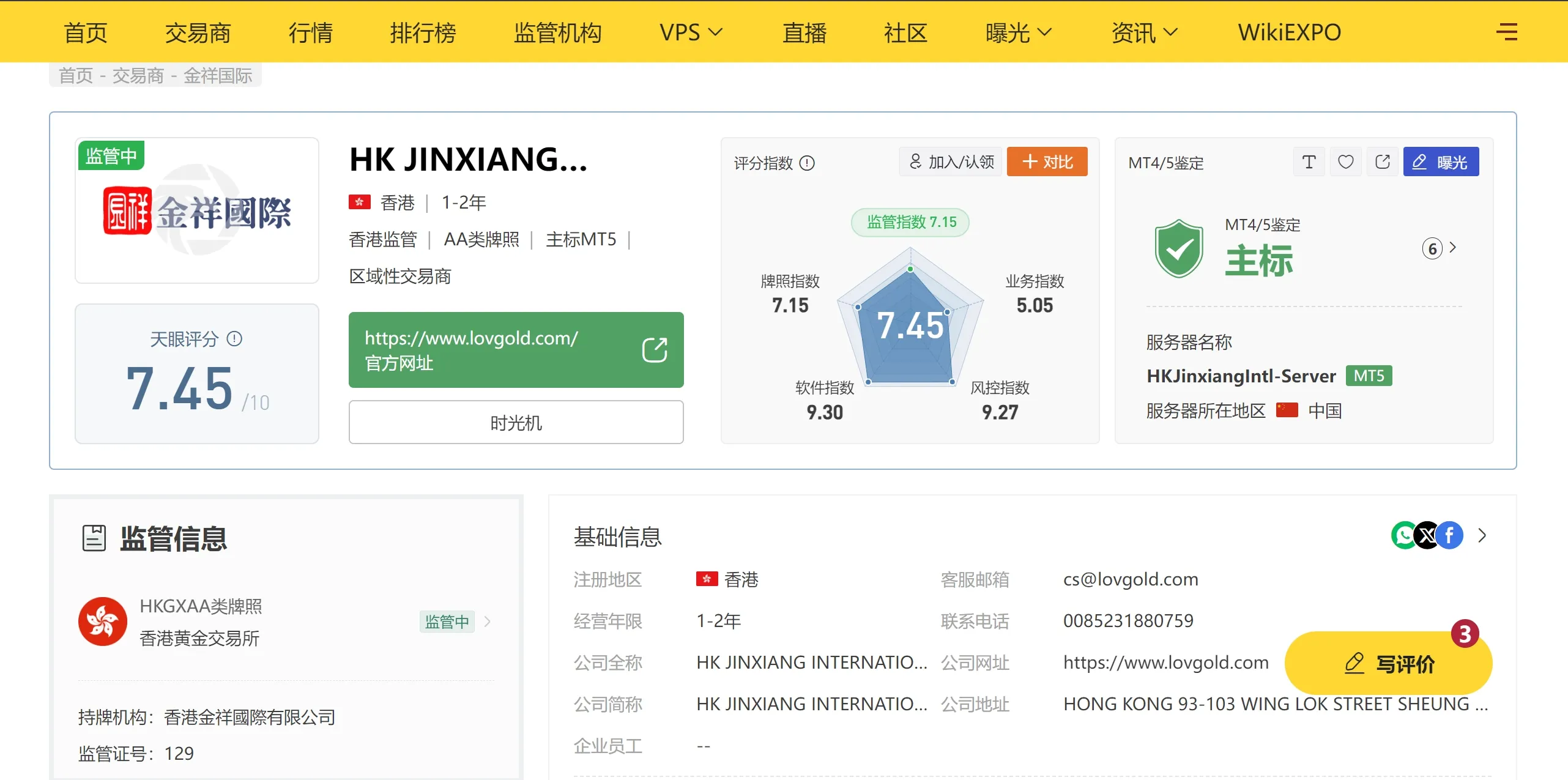Open the 排行榜 navigation item

pos(423,32)
